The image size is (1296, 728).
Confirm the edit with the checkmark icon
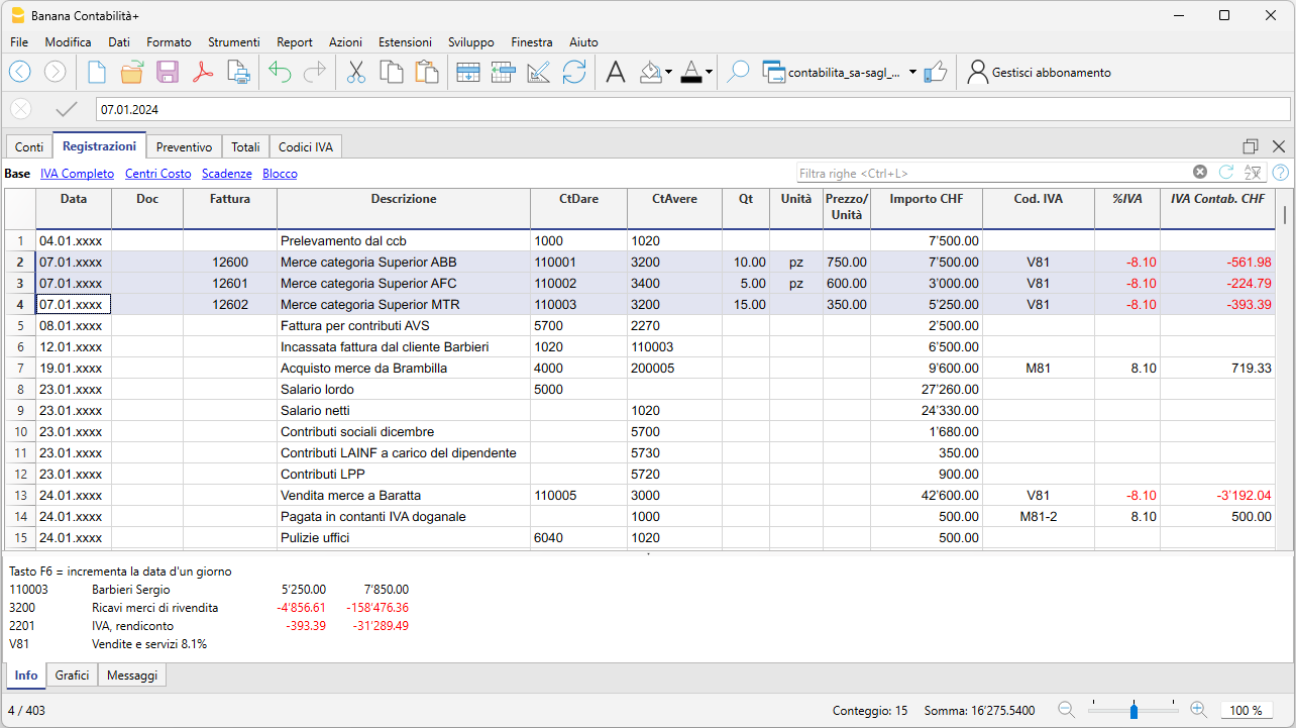(67, 109)
